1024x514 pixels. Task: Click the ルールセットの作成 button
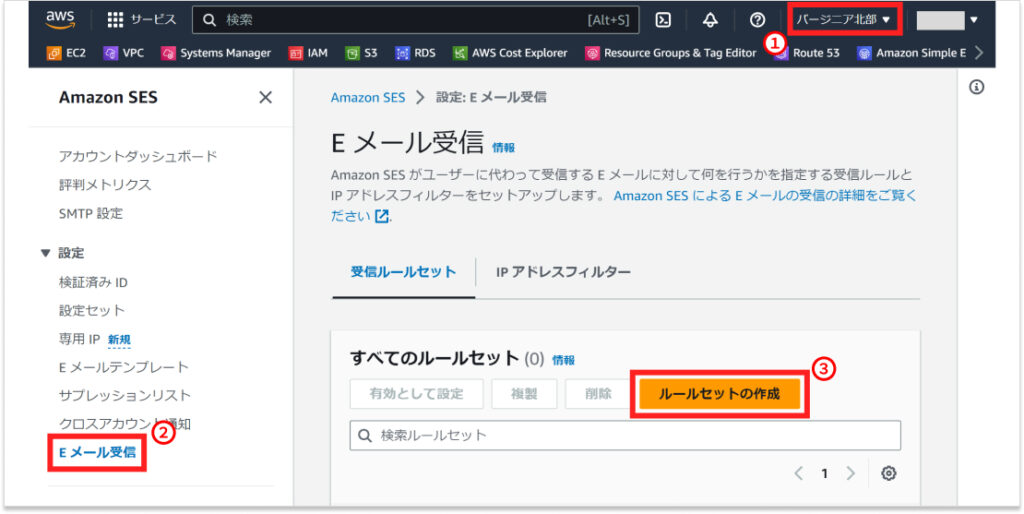[x=720, y=394]
